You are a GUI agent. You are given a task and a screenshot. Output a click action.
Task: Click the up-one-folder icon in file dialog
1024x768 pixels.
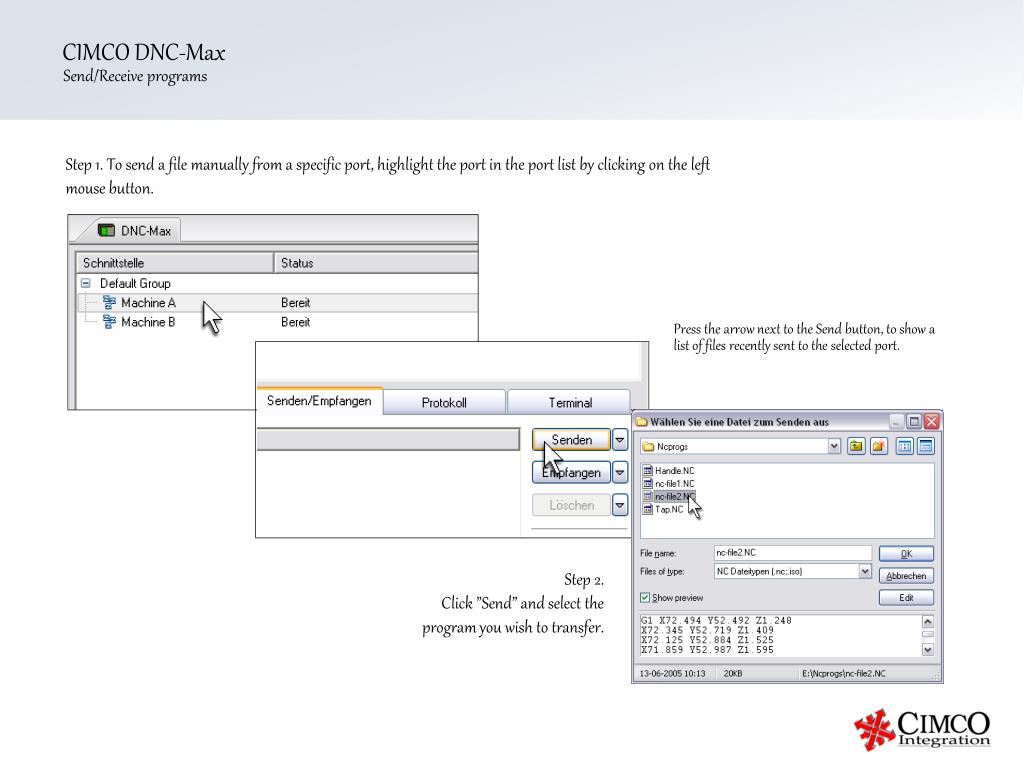(x=856, y=447)
